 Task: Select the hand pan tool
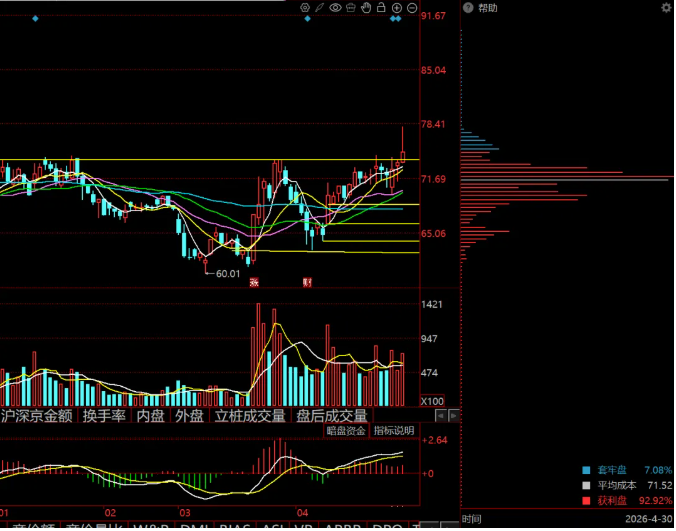click(366, 7)
